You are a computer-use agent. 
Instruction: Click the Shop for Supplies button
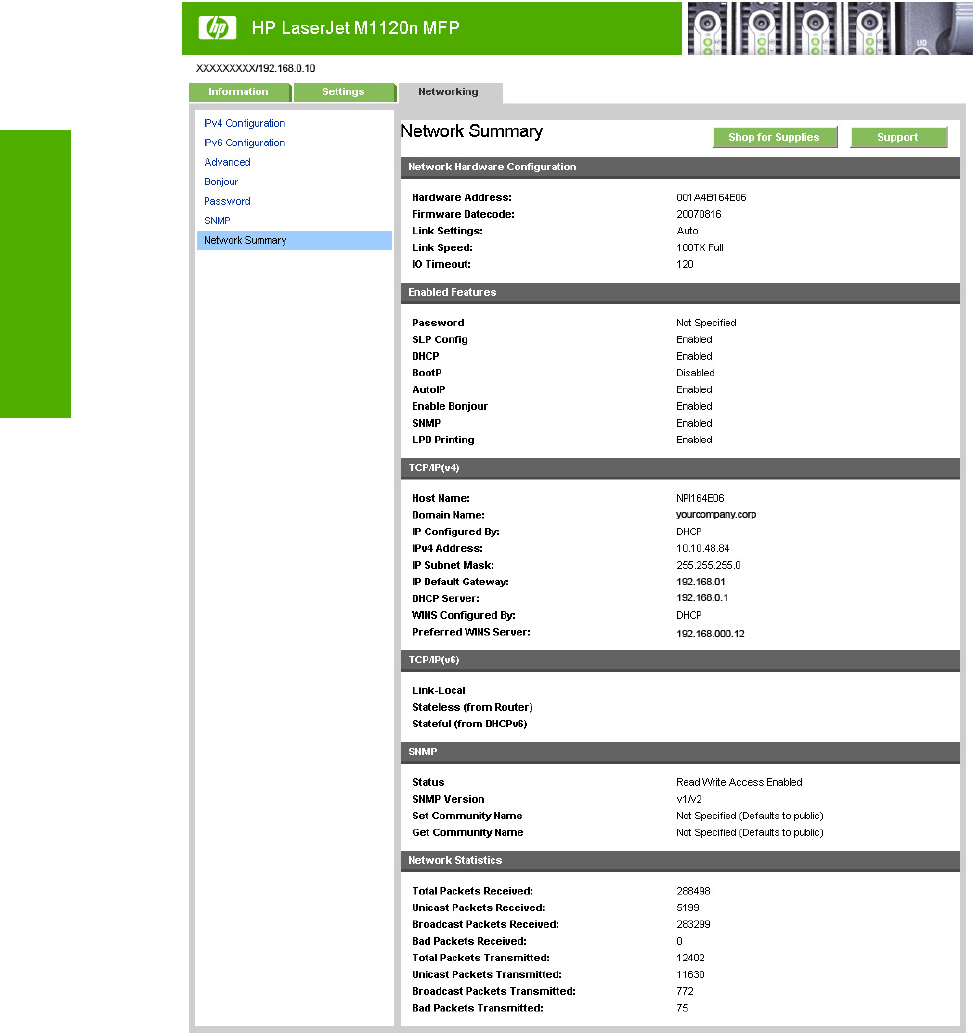[774, 137]
